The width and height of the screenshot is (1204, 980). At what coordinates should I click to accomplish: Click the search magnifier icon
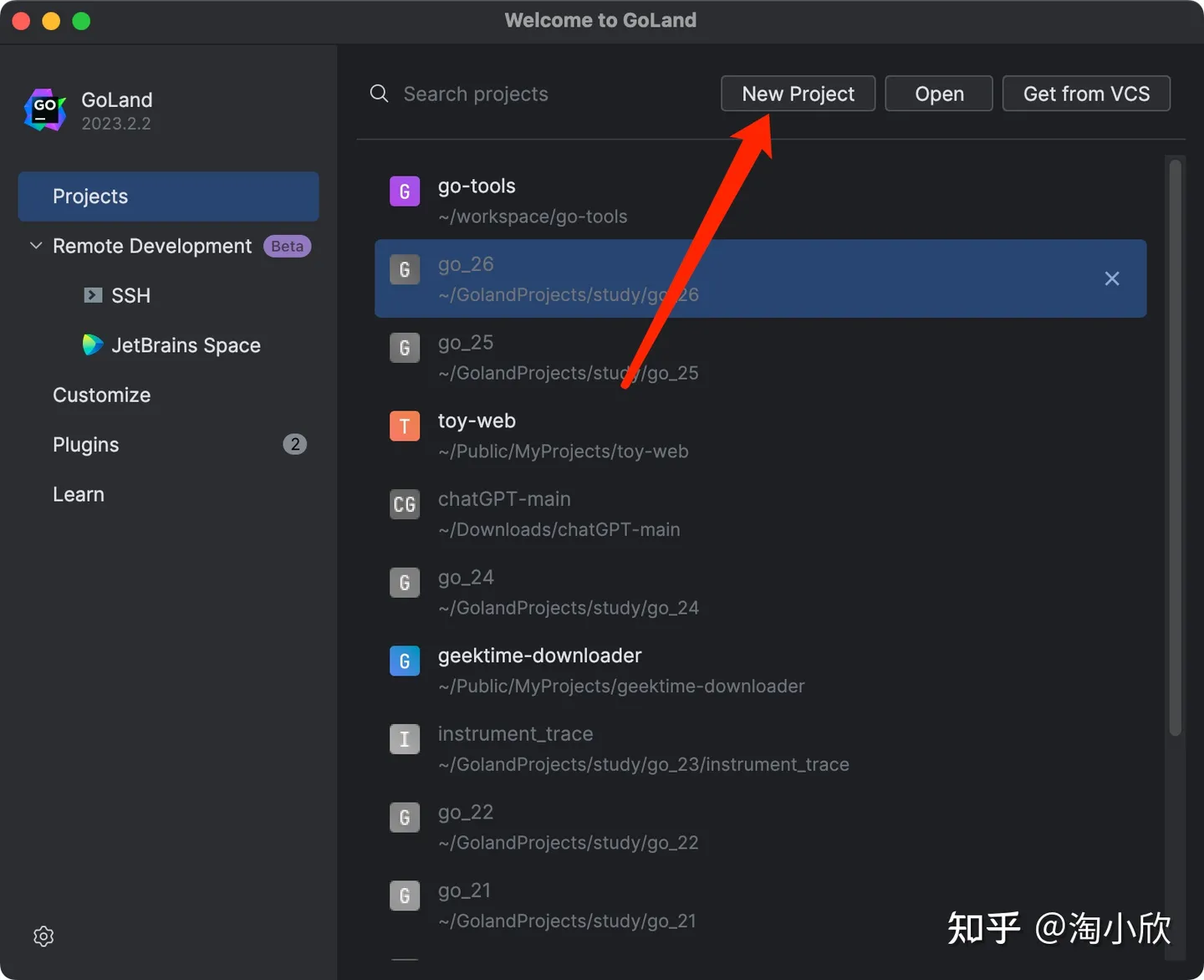(379, 94)
